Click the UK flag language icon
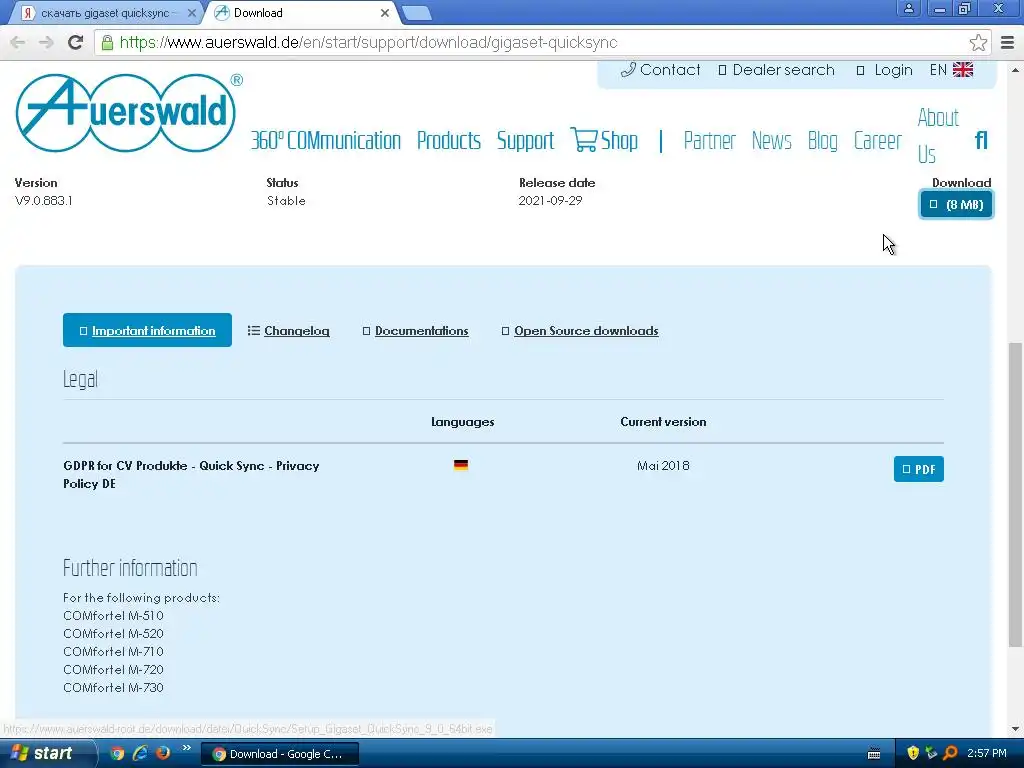This screenshot has width=1024, height=768. tap(963, 70)
